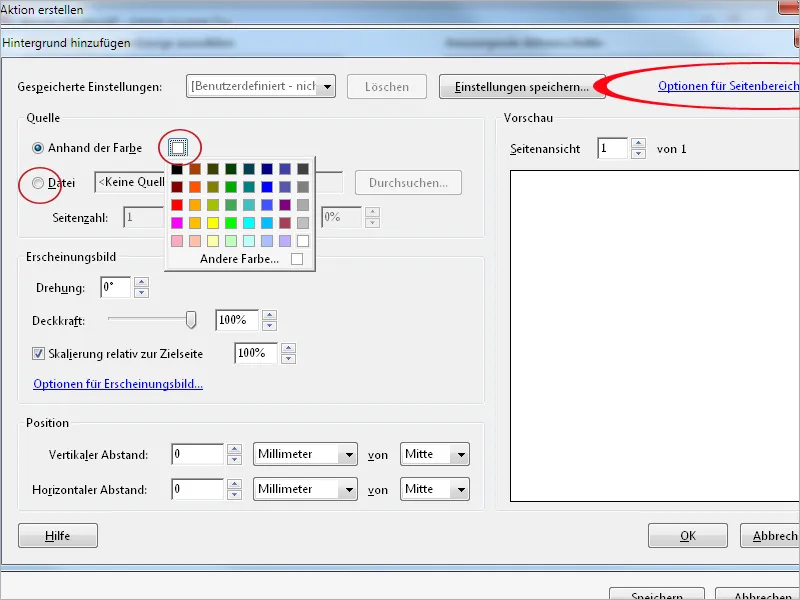The width and height of the screenshot is (800, 600).
Task: Decrease Deckkraft percent with down arrow
Action: click(269, 326)
